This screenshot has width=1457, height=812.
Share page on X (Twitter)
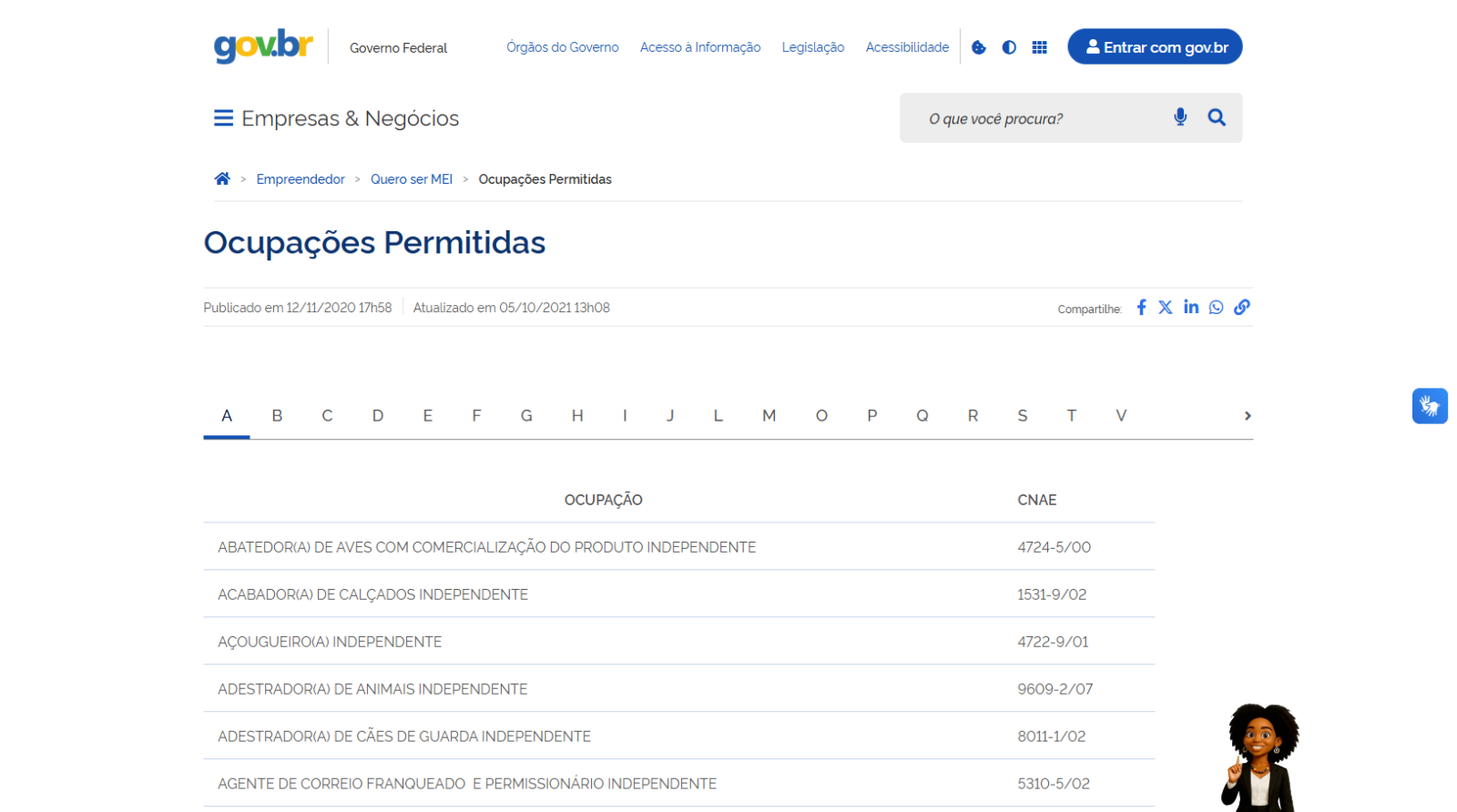pos(1166,308)
